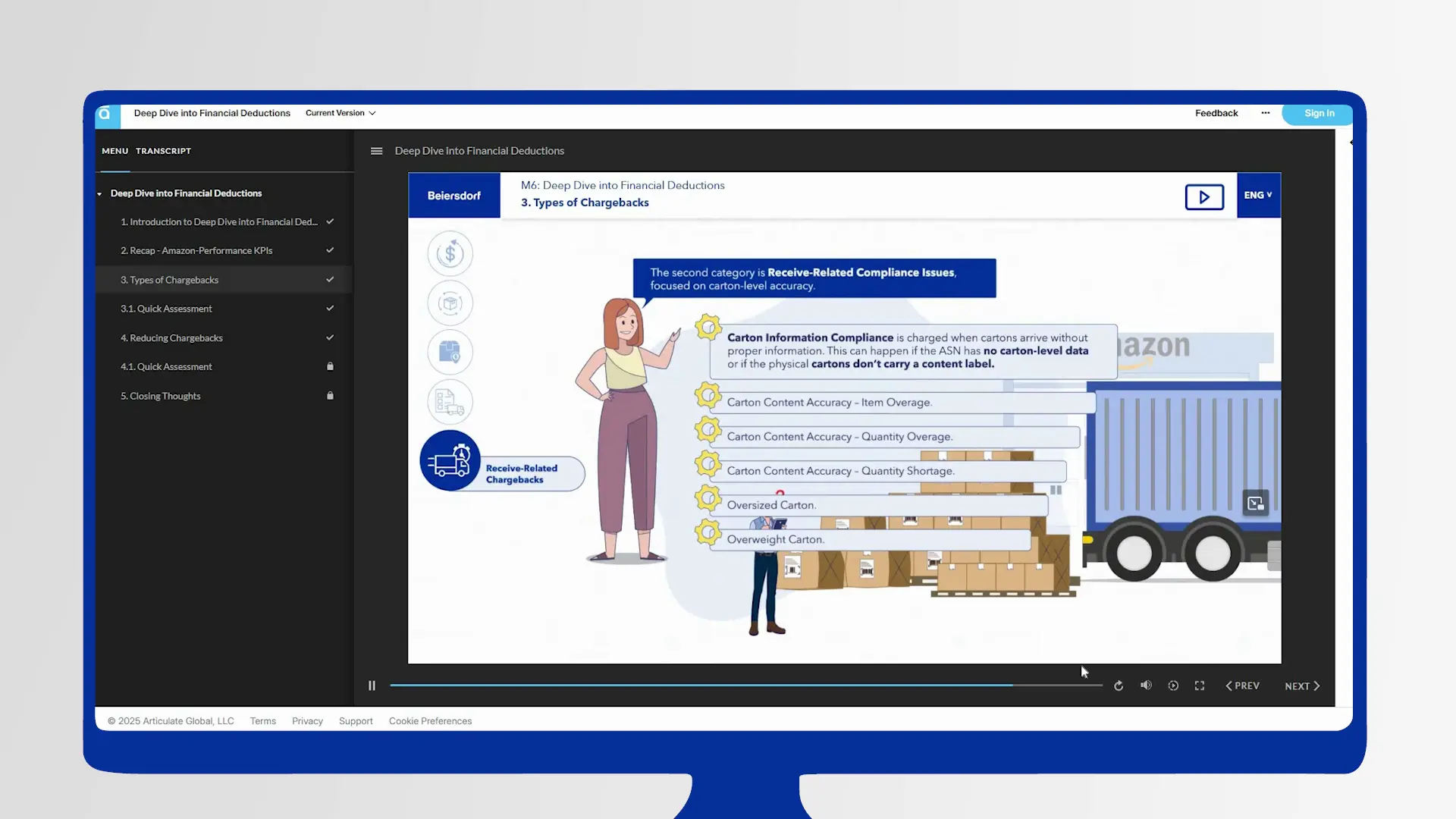The height and width of the screenshot is (819, 1456).
Task: Select the package box category icon
Action: [450, 303]
